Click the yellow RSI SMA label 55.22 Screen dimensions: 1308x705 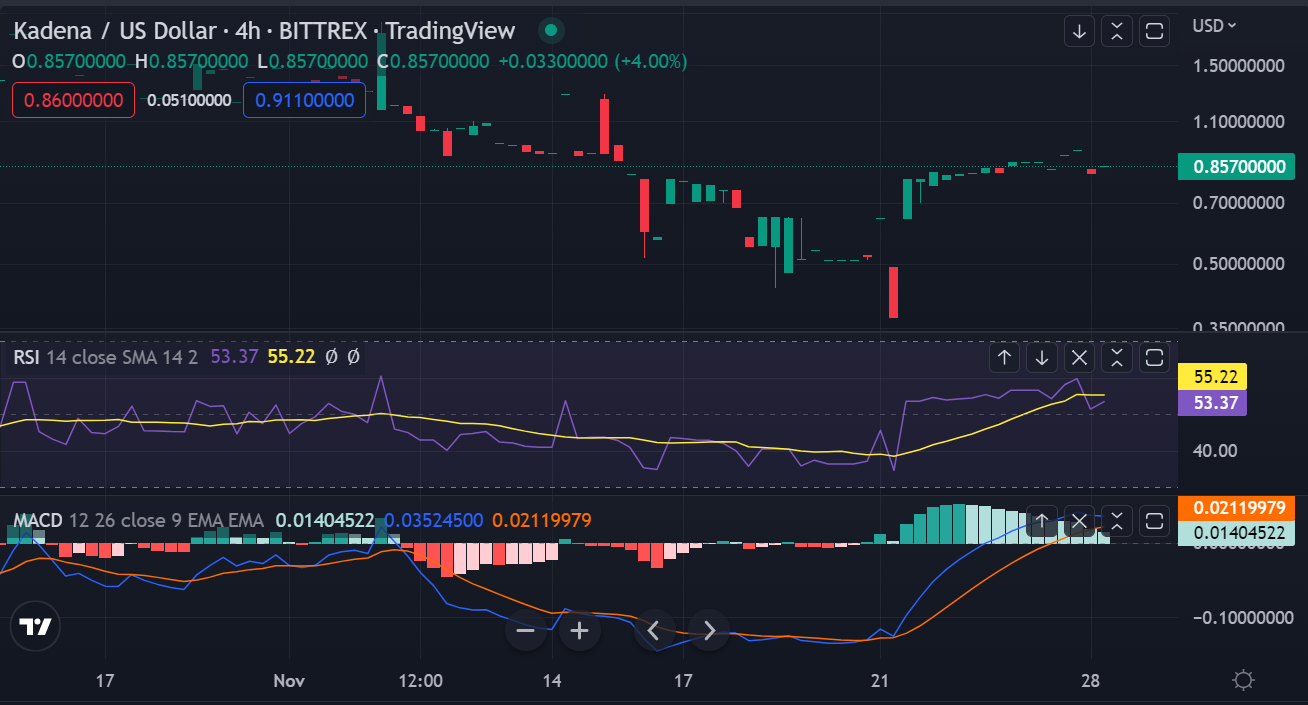click(x=1213, y=377)
